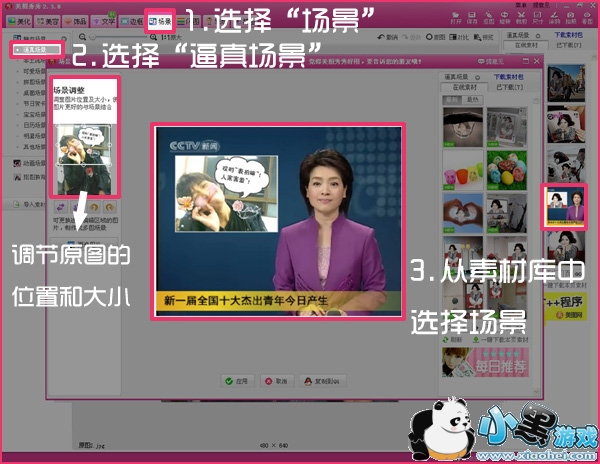Choose the CCTV news scene thumbnail
This screenshot has height=464, width=600.
[x=565, y=207]
